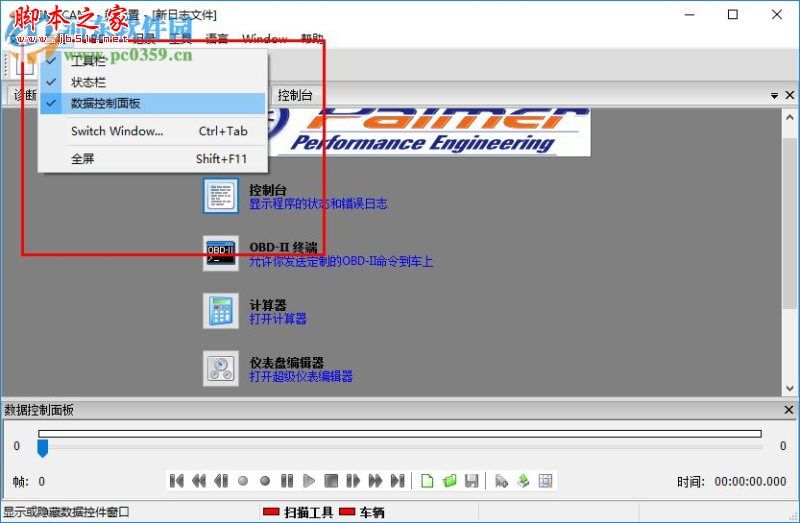Open the 仪表盘编辑器 dashboard editor icon
The width and height of the screenshot is (800, 523).
pyautogui.click(x=220, y=368)
